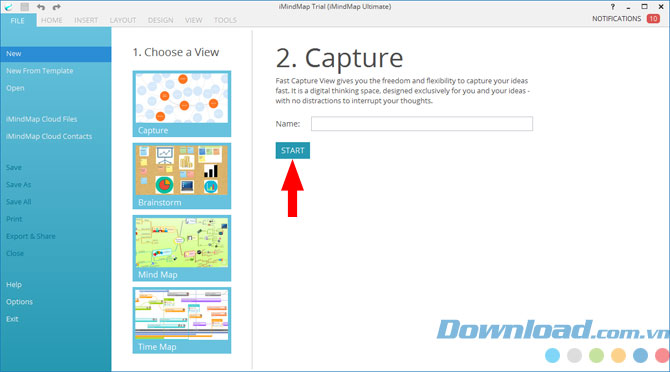The image size is (670, 372).
Task: Click the save icon in quick access bar
Action: [25, 7]
